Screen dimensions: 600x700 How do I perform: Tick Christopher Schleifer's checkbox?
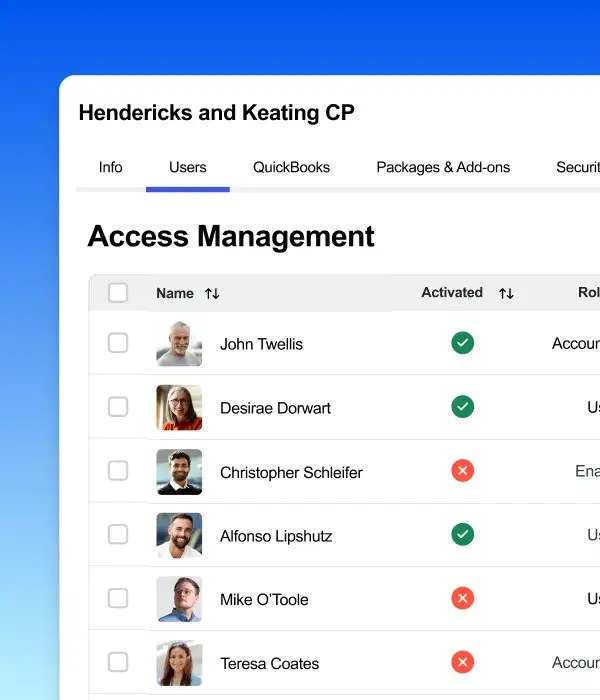point(118,471)
